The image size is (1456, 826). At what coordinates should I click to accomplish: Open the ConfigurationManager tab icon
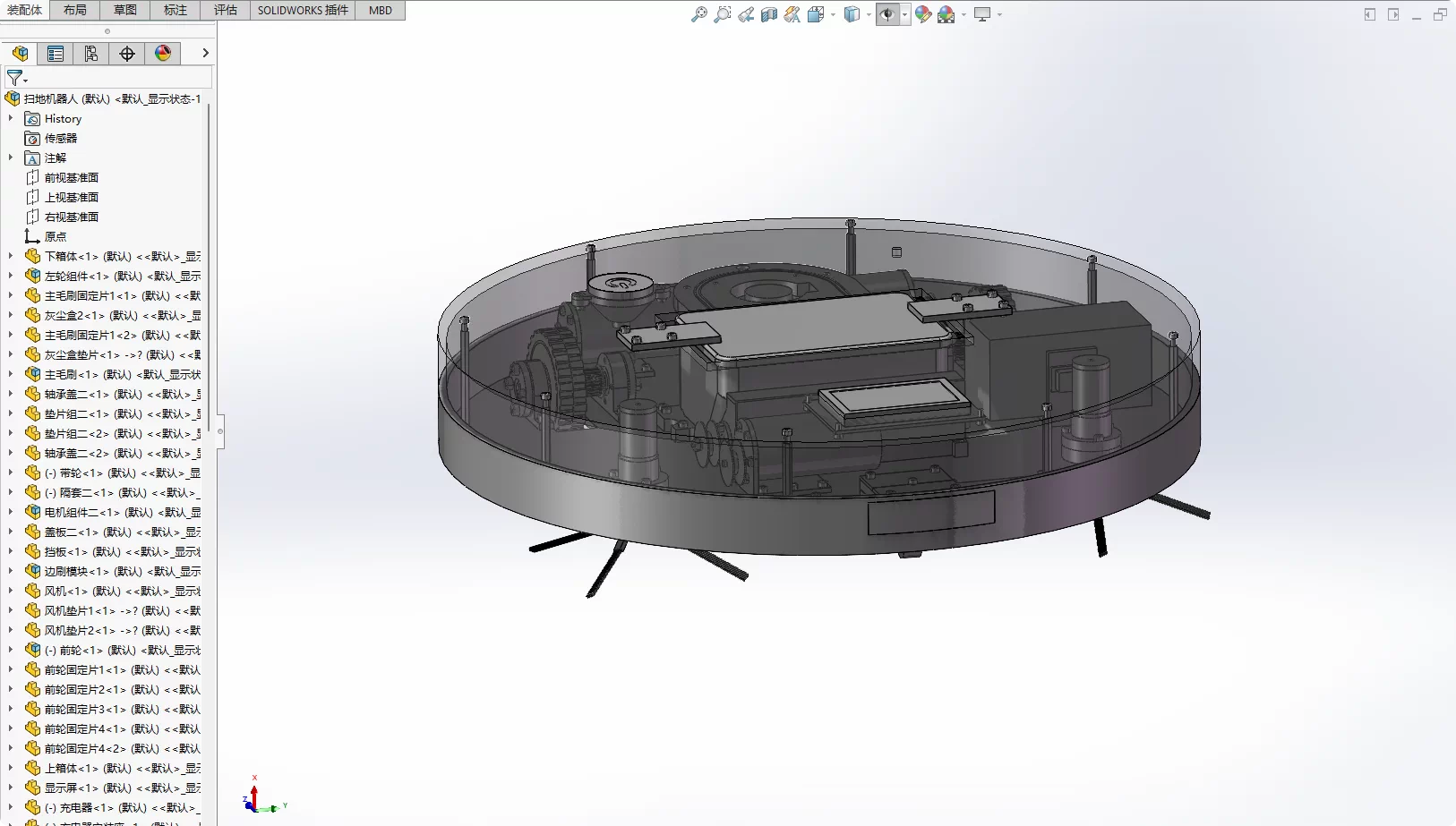(x=91, y=54)
